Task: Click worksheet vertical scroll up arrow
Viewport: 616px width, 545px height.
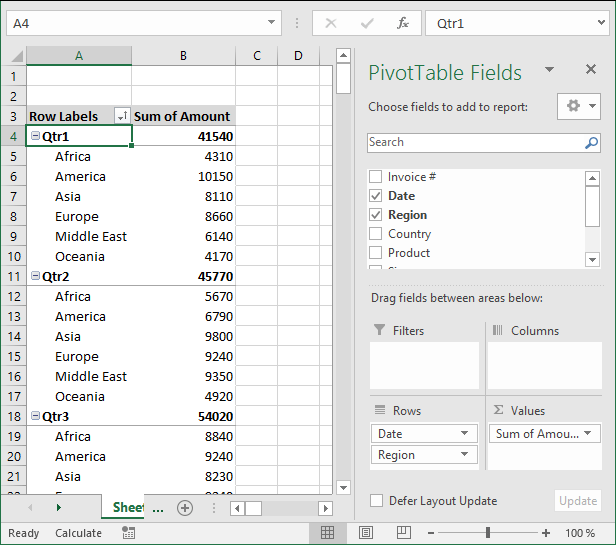Action: click(343, 55)
